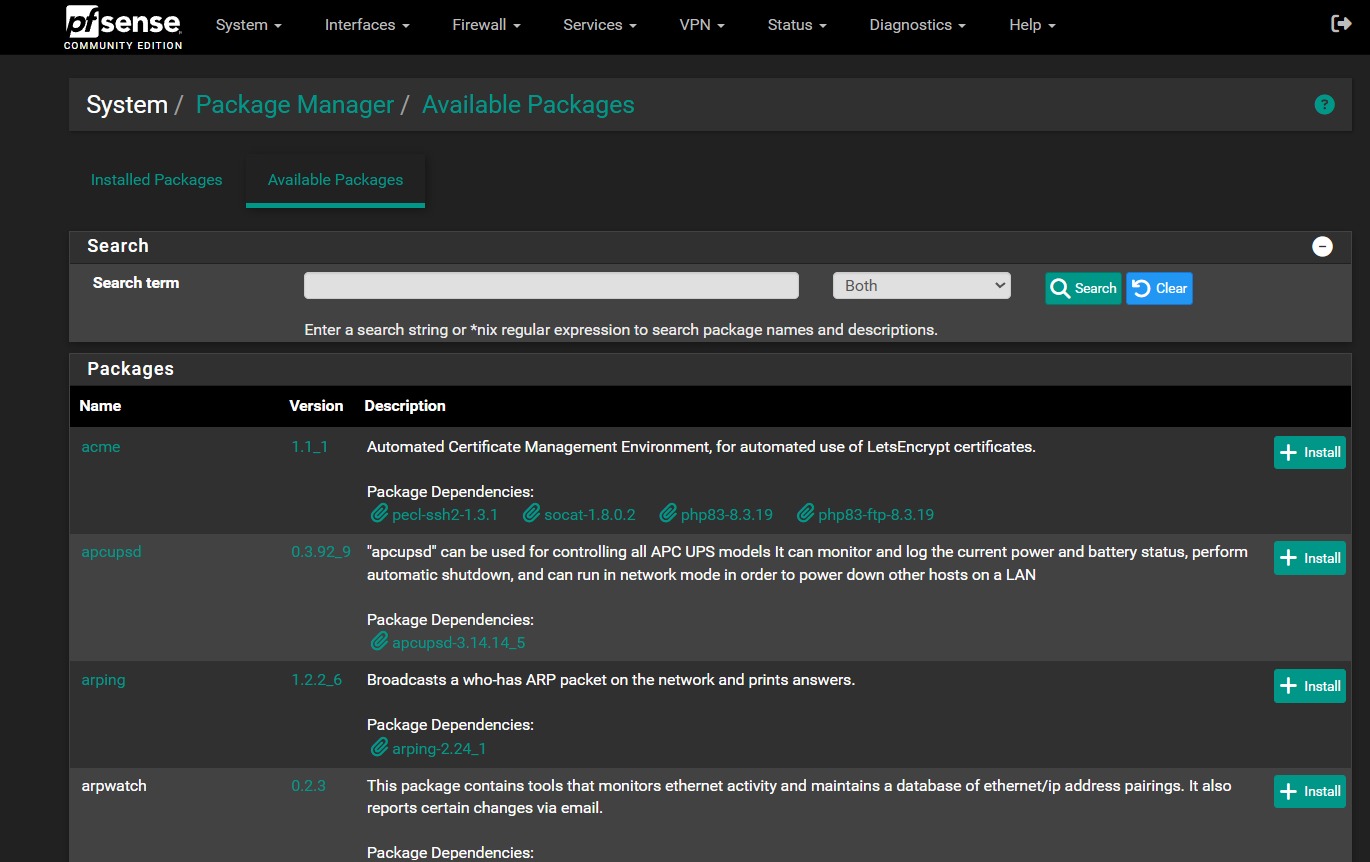
Task: Open the apcupsd package name link
Action: click(x=111, y=552)
